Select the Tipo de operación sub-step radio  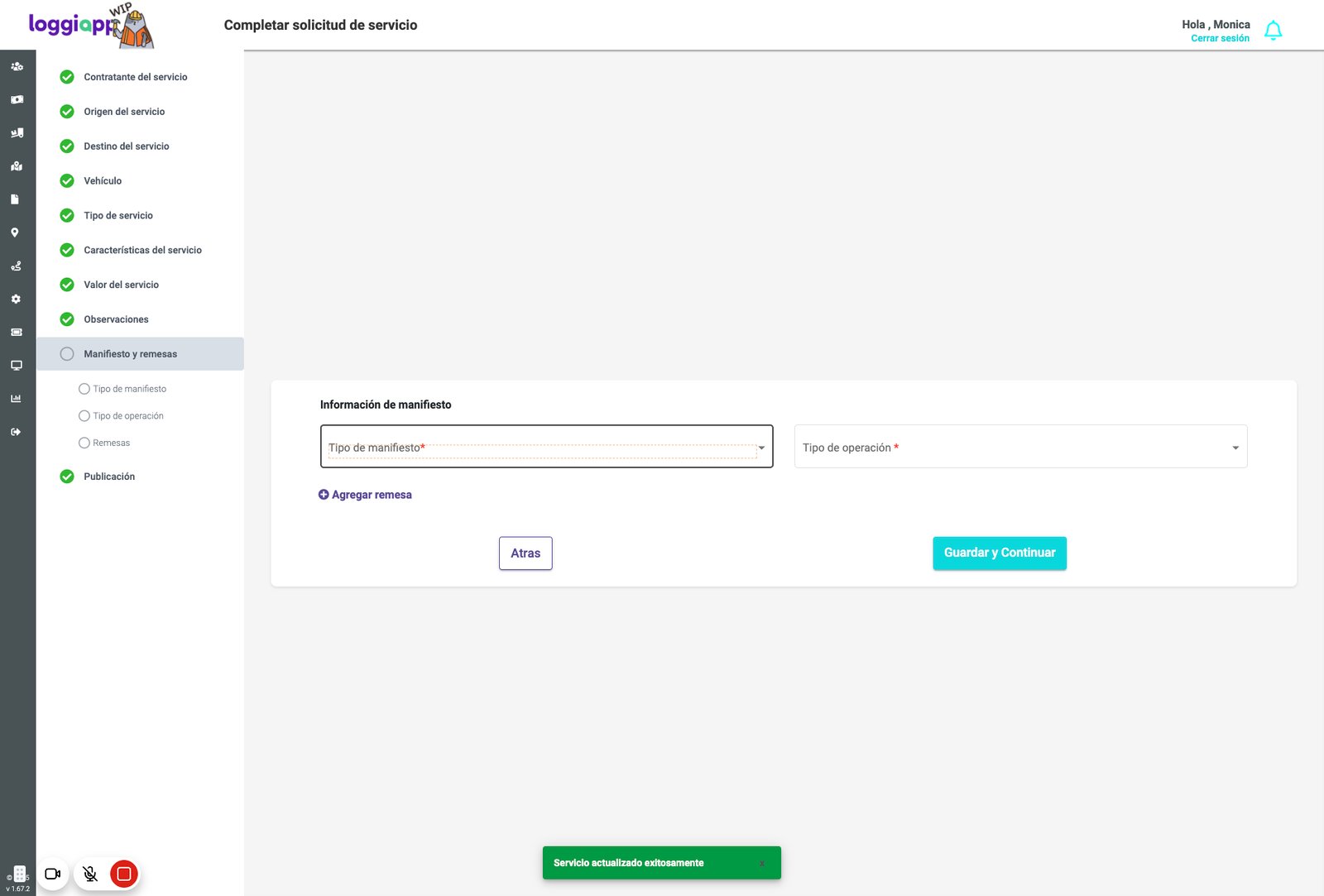point(84,416)
